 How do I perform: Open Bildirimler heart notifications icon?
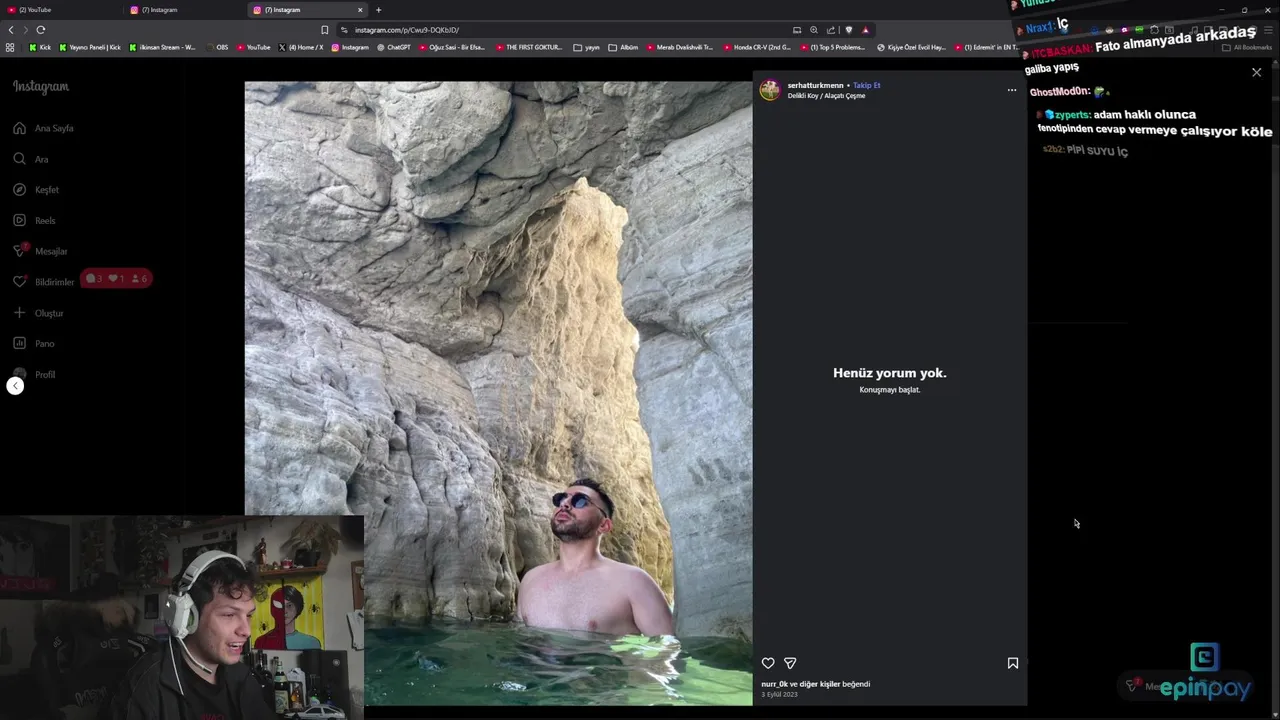(19, 282)
